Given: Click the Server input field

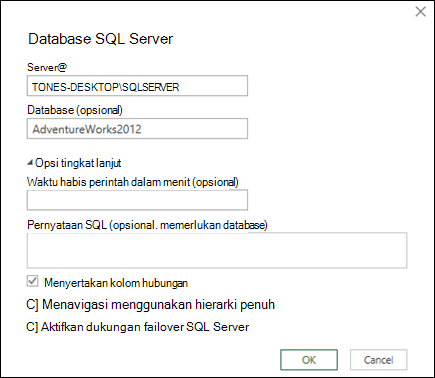Looking at the screenshot, I should (x=137, y=86).
